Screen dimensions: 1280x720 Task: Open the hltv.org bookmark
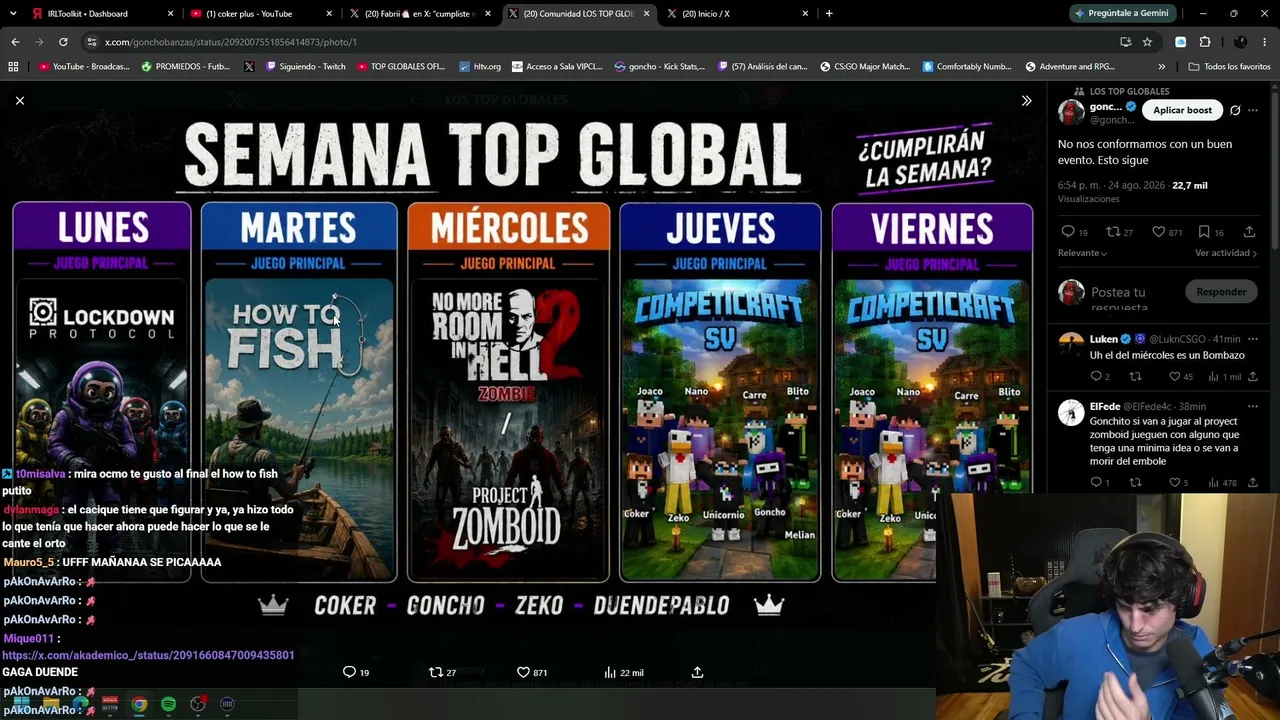480,67
